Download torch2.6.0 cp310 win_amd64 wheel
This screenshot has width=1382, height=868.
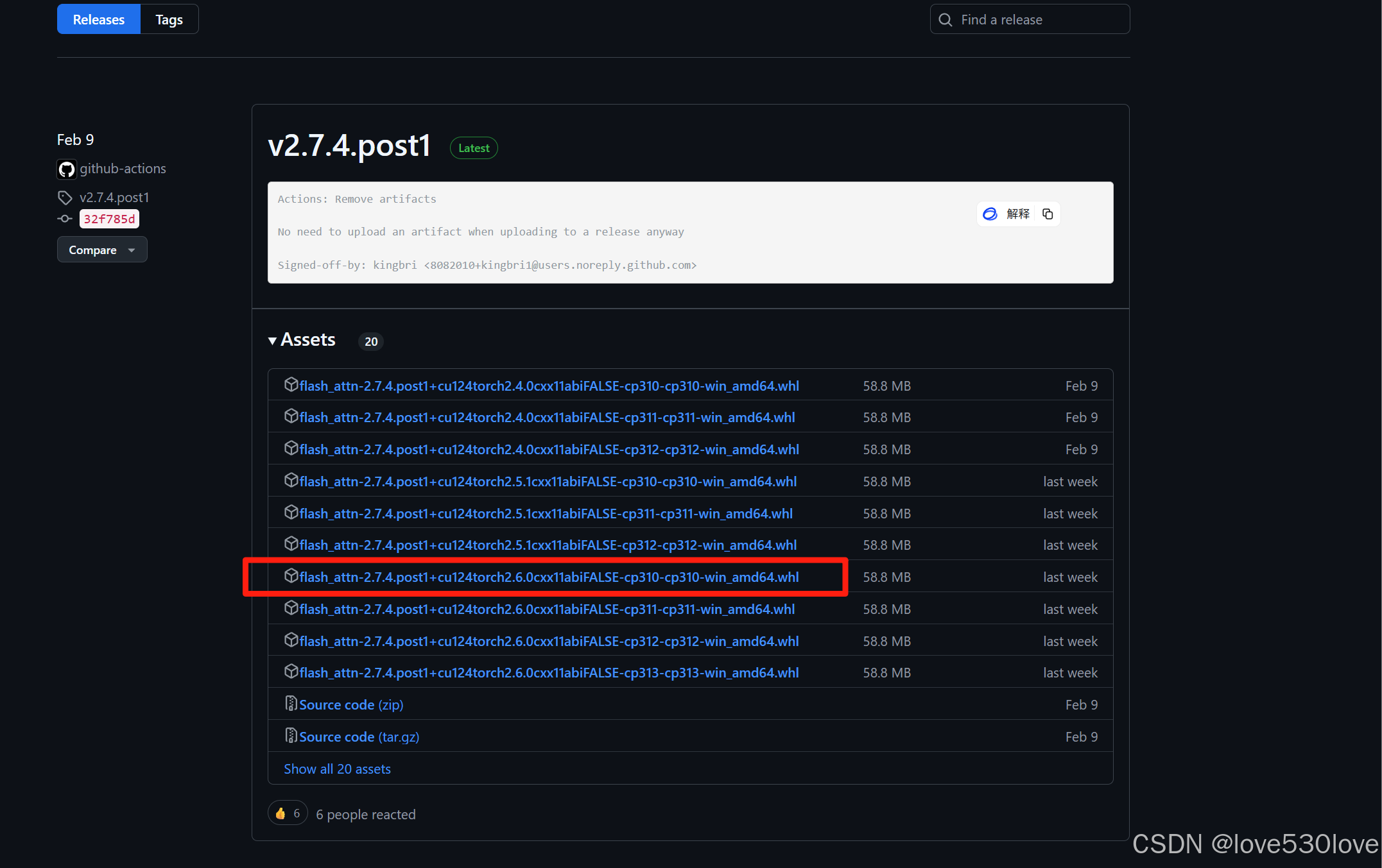click(x=549, y=577)
